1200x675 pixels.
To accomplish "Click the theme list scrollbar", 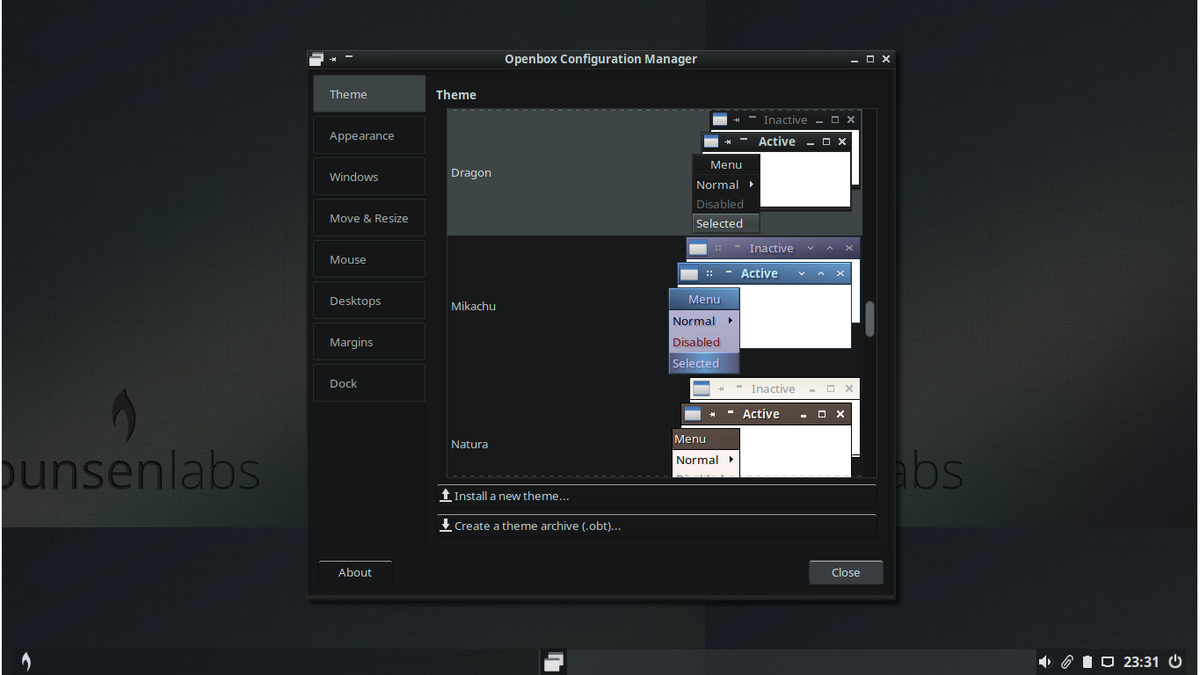I will (869, 320).
